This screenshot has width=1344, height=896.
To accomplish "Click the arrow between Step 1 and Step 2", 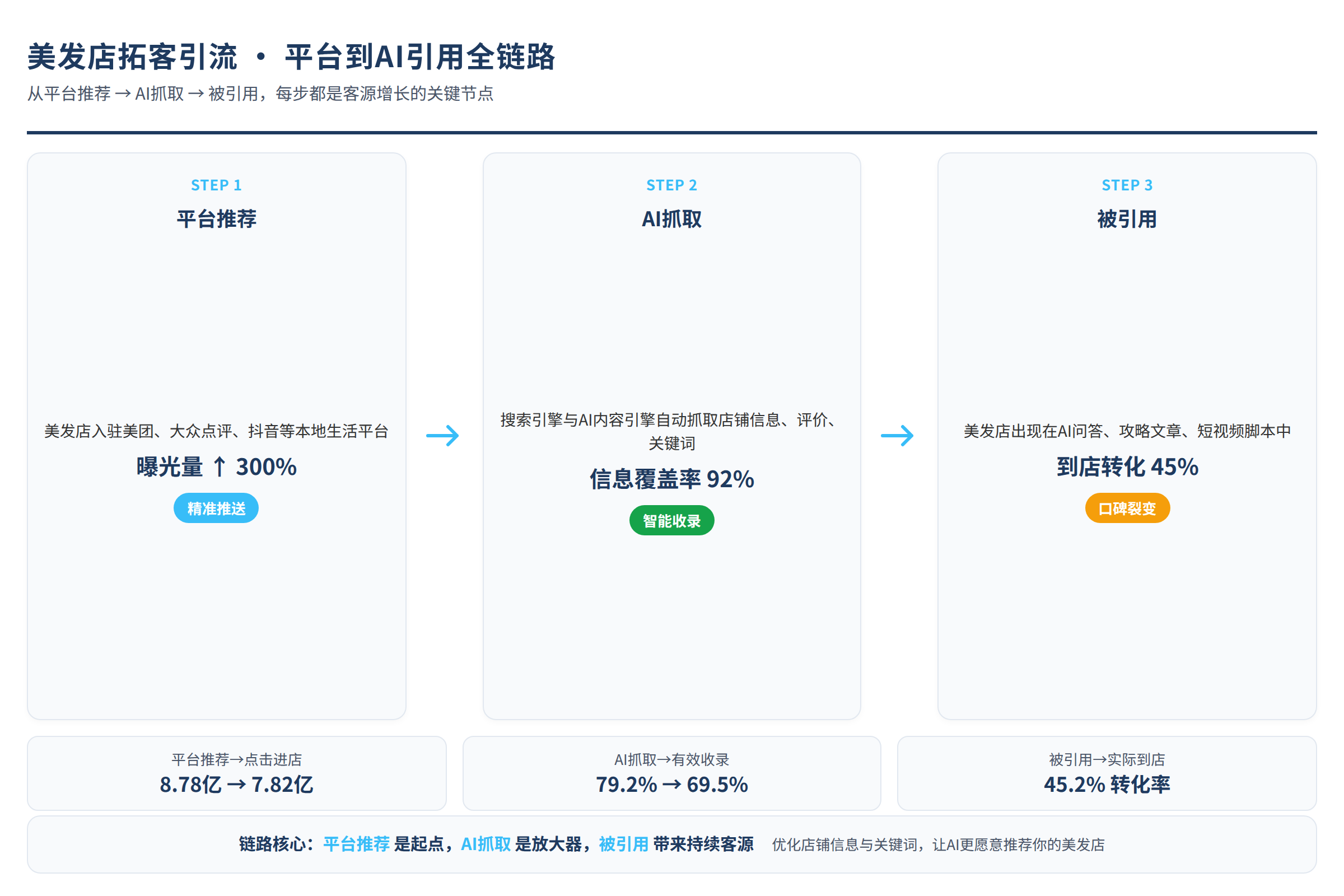I will [x=443, y=436].
